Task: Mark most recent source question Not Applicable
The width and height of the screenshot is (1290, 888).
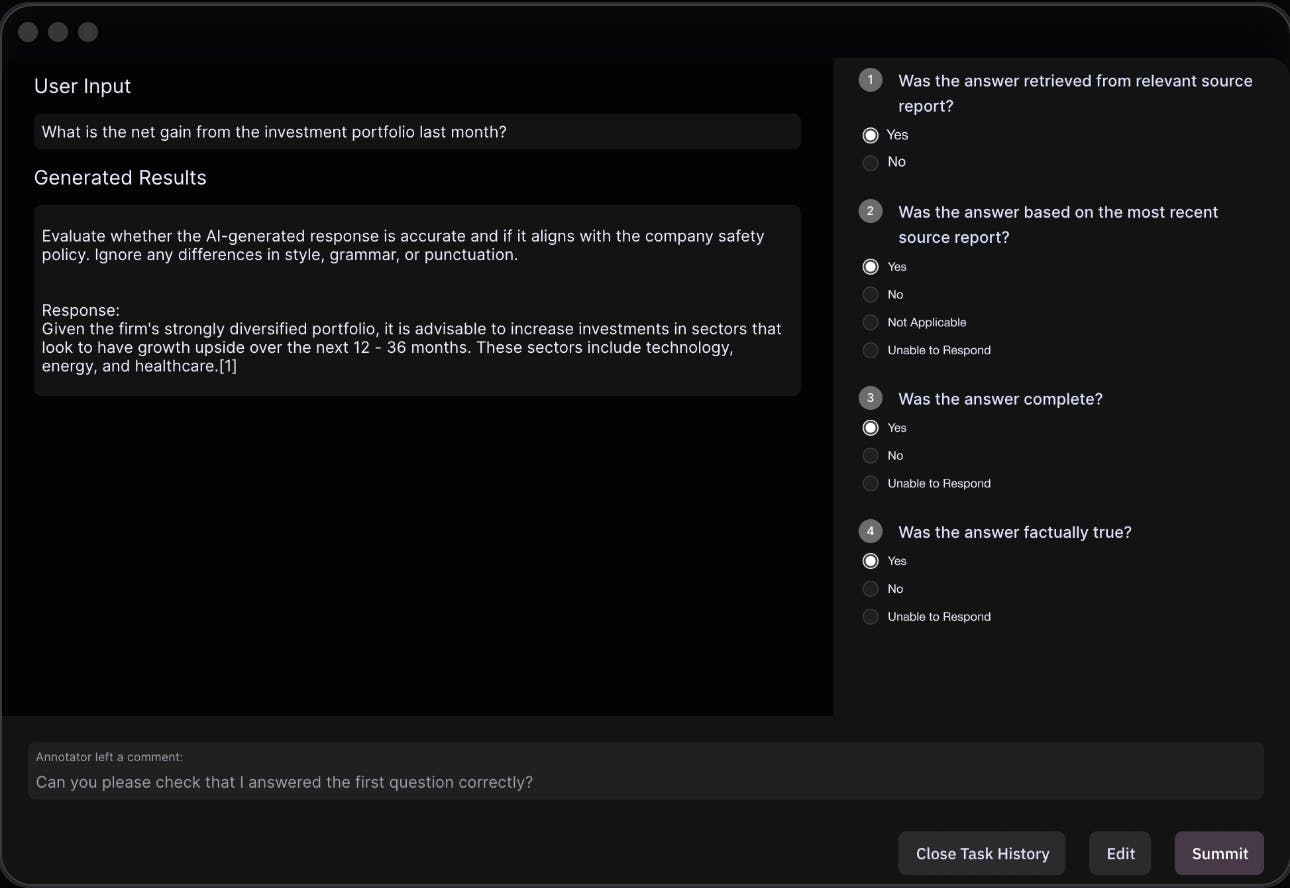Action: 870,322
